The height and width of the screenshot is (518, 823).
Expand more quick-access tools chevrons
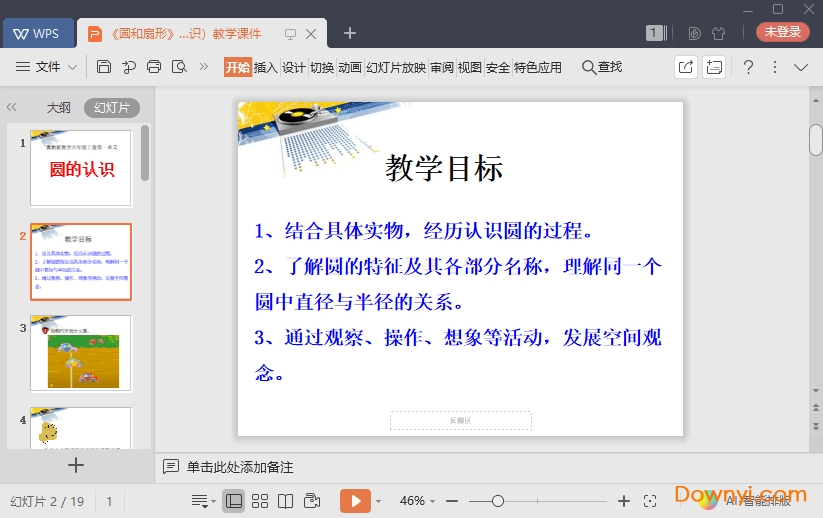pyautogui.click(x=204, y=67)
